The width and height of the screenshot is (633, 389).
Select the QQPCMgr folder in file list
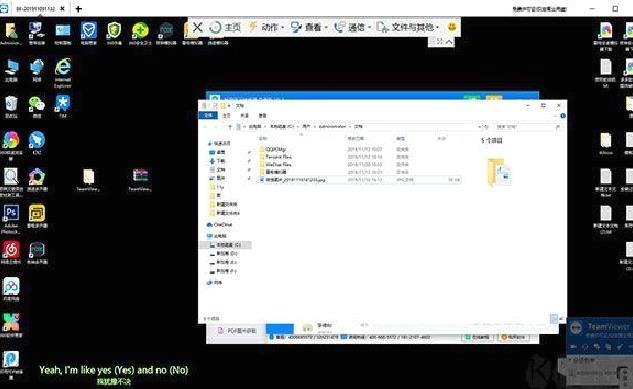pyautogui.click(x=275, y=149)
